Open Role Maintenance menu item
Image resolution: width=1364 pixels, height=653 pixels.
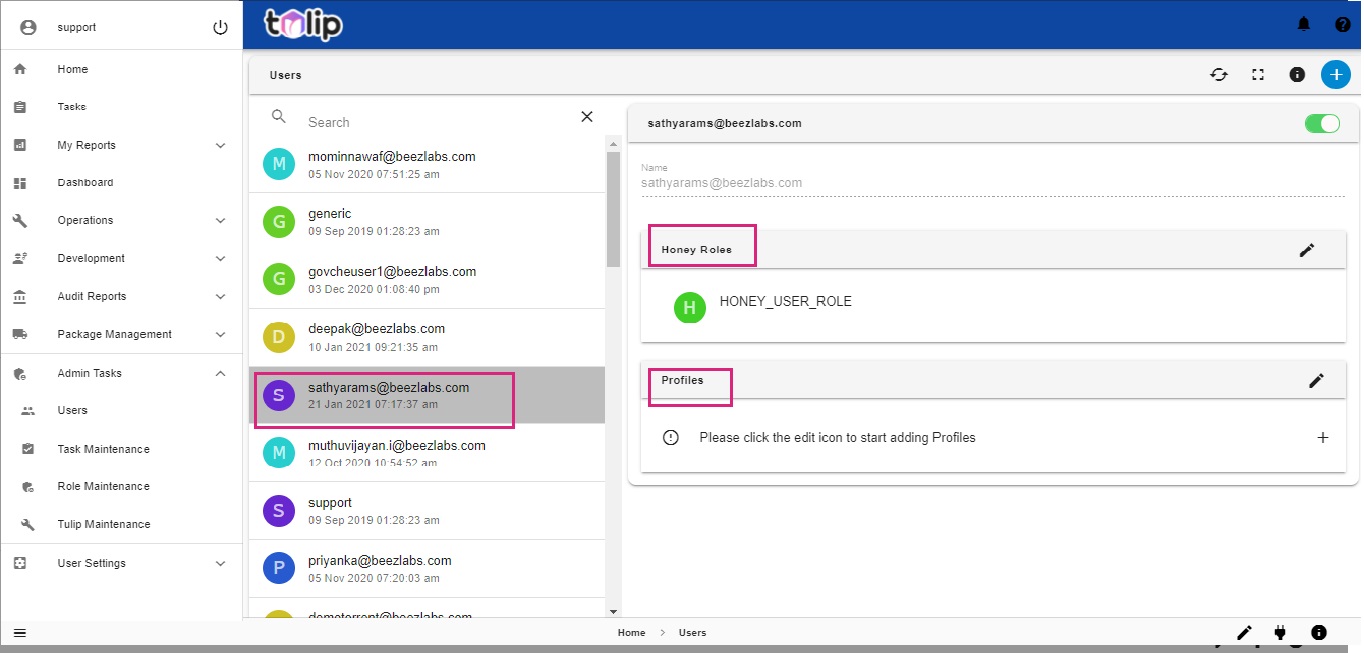click(103, 487)
